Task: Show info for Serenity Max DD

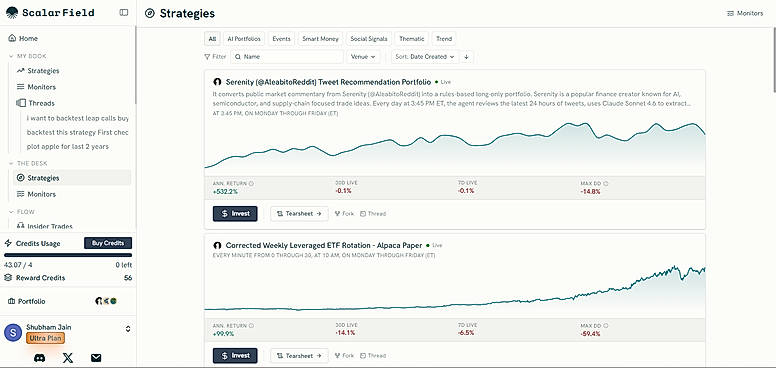Action: click(606, 184)
